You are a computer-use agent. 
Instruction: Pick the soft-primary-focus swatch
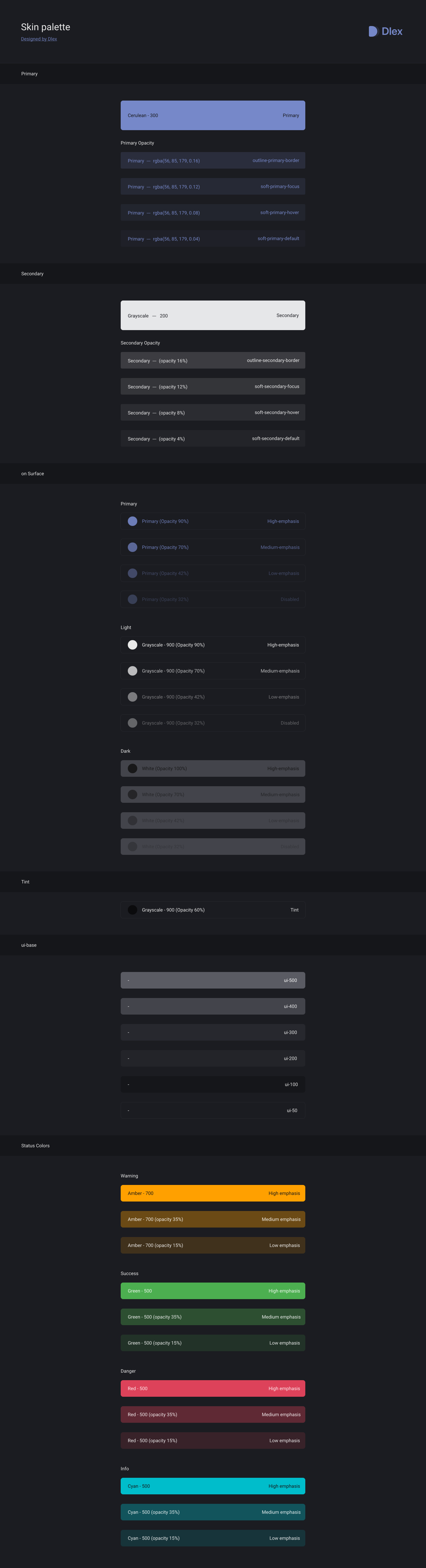click(x=213, y=187)
